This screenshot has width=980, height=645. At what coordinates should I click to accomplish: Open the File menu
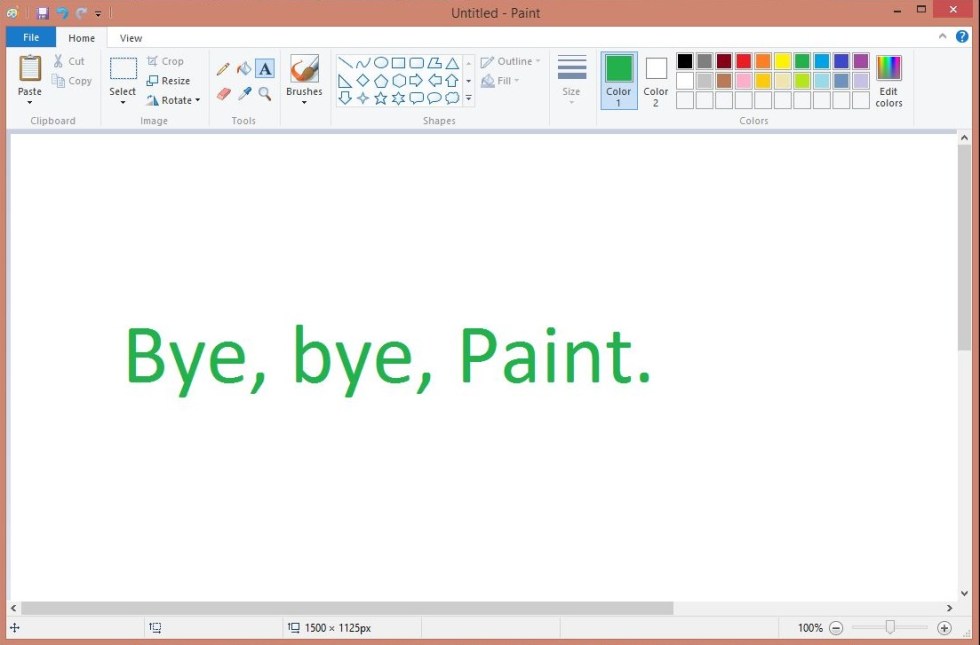point(31,38)
